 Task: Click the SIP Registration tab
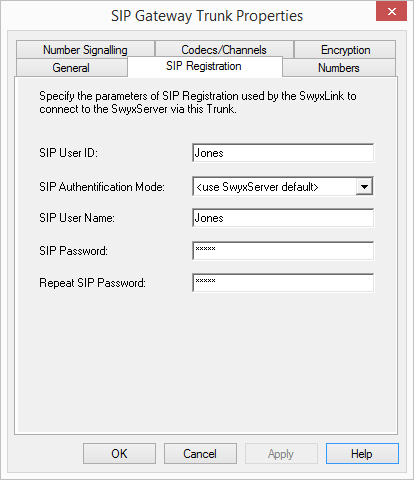point(204,66)
